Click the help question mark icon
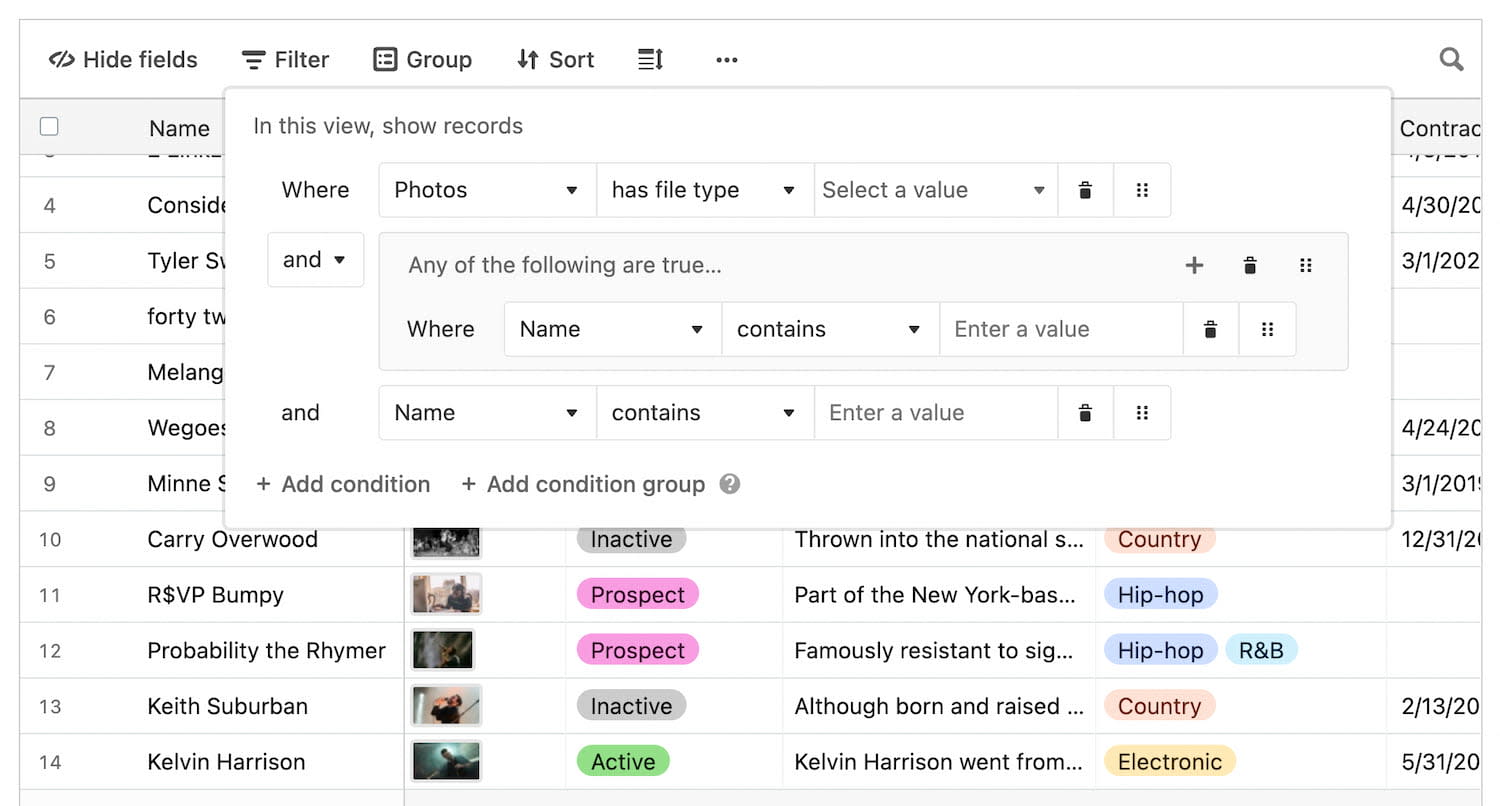Viewport: 1500px width, 806px height. click(x=729, y=484)
